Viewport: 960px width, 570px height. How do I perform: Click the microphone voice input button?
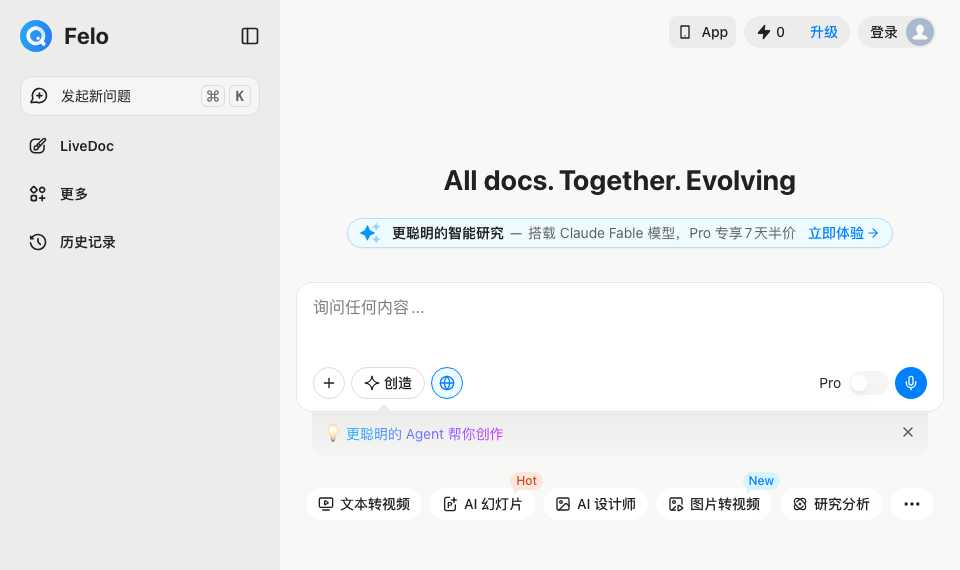coord(910,383)
